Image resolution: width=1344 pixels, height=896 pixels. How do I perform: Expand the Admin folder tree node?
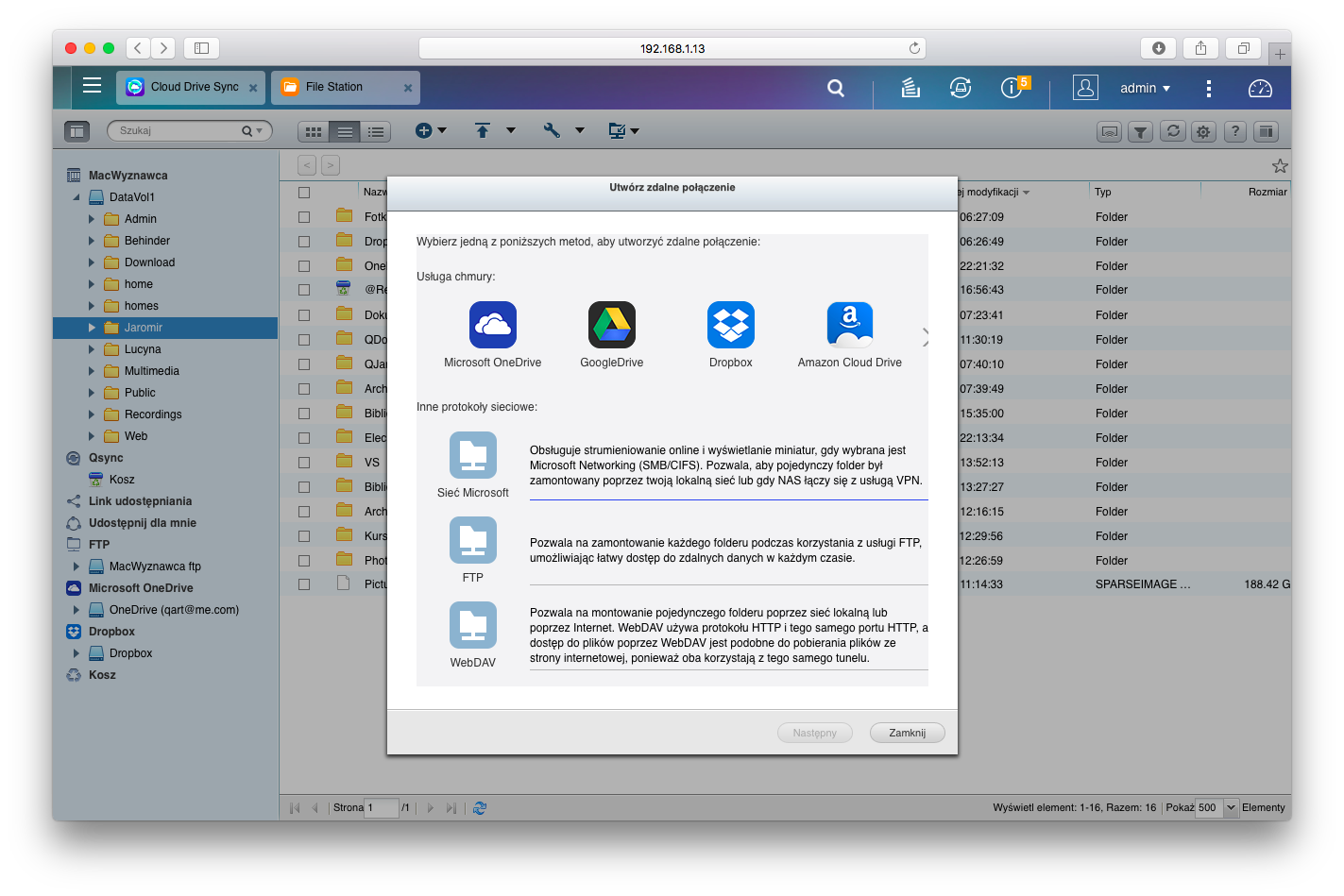(92, 219)
